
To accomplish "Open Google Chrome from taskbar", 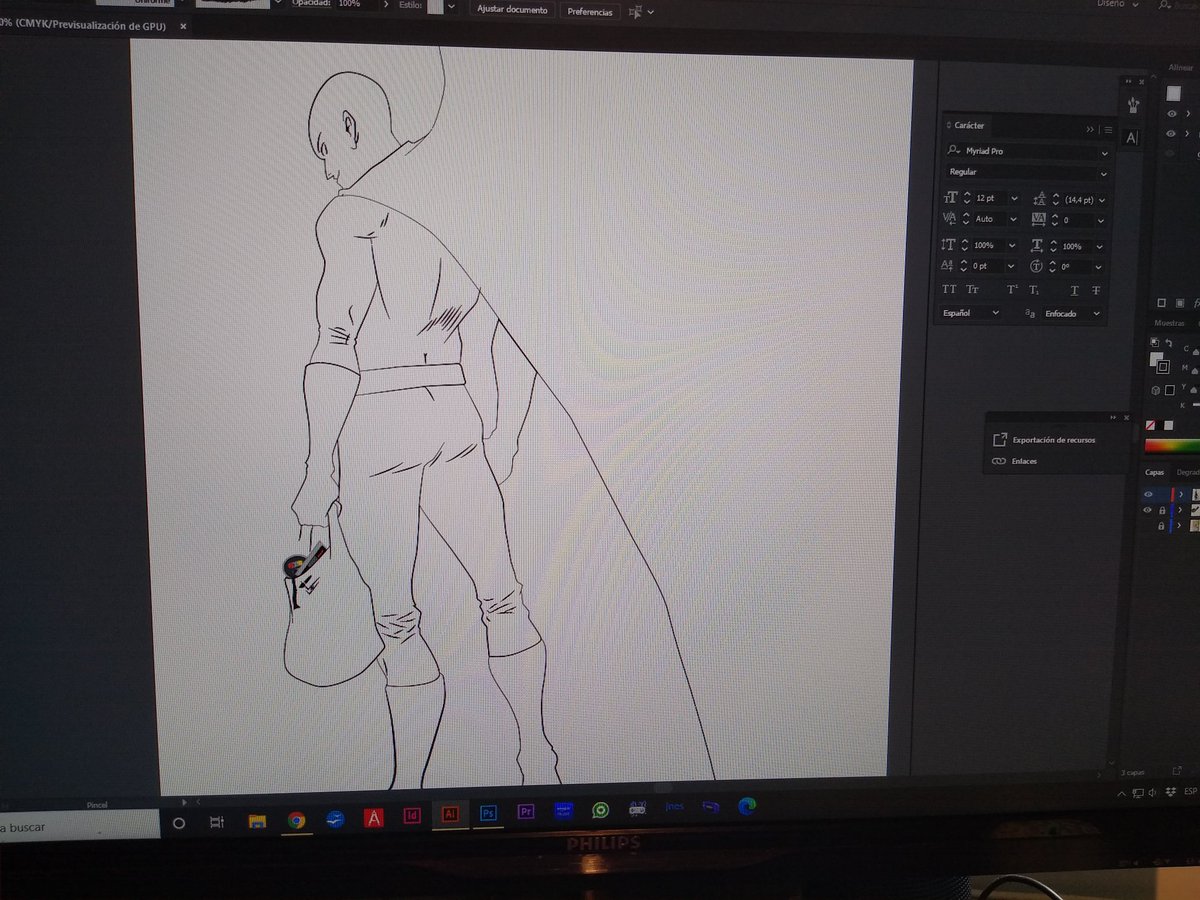I will click(296, 820).
